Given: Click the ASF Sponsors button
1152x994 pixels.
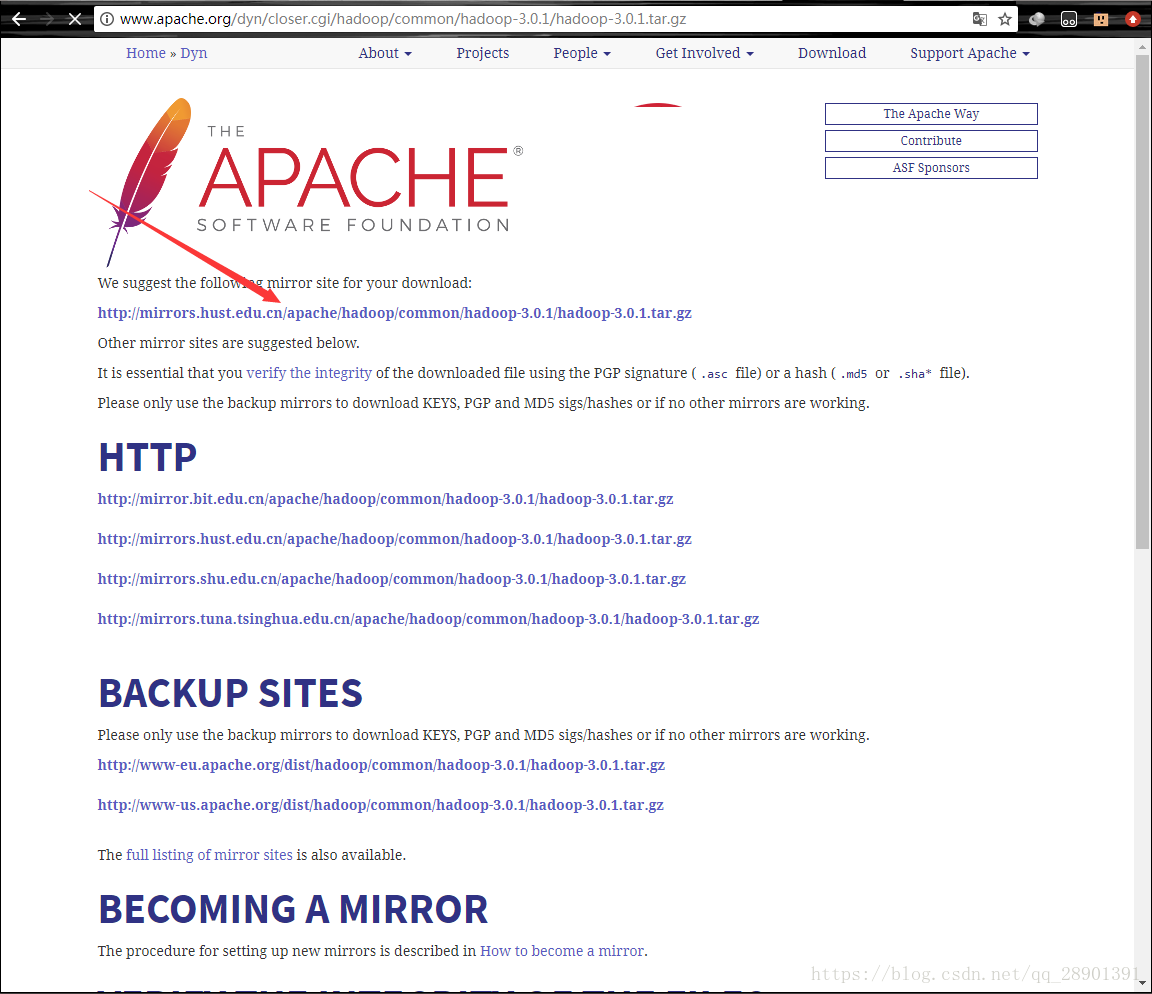Looking at the screenshot, I should 931,168.
